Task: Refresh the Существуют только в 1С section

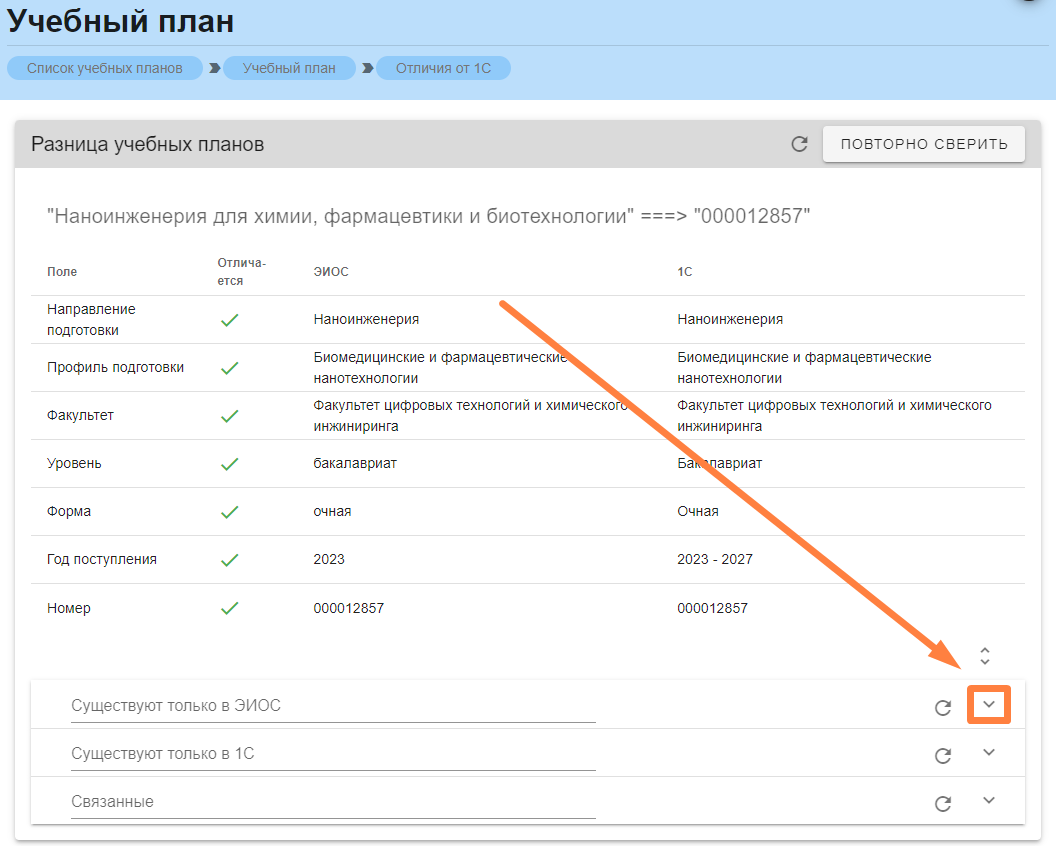Action: (x=942, y=755)
